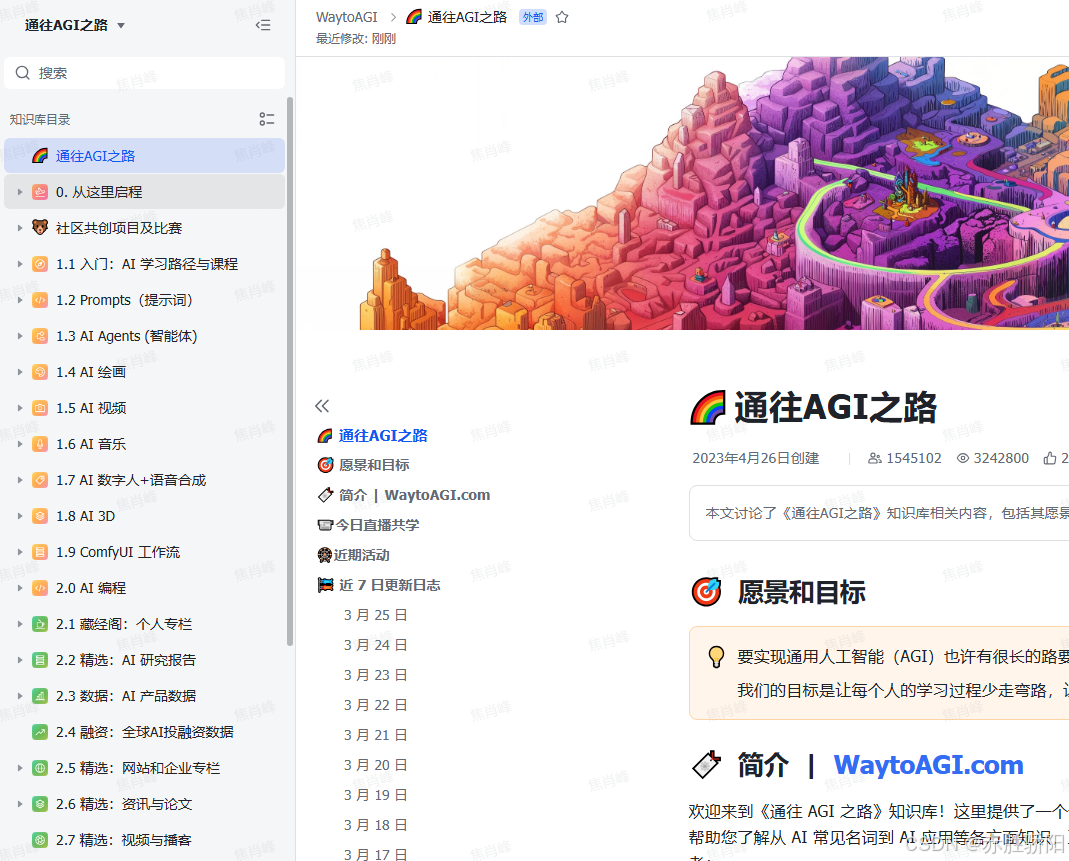Expand 1.1 入门 tree node

20,264
